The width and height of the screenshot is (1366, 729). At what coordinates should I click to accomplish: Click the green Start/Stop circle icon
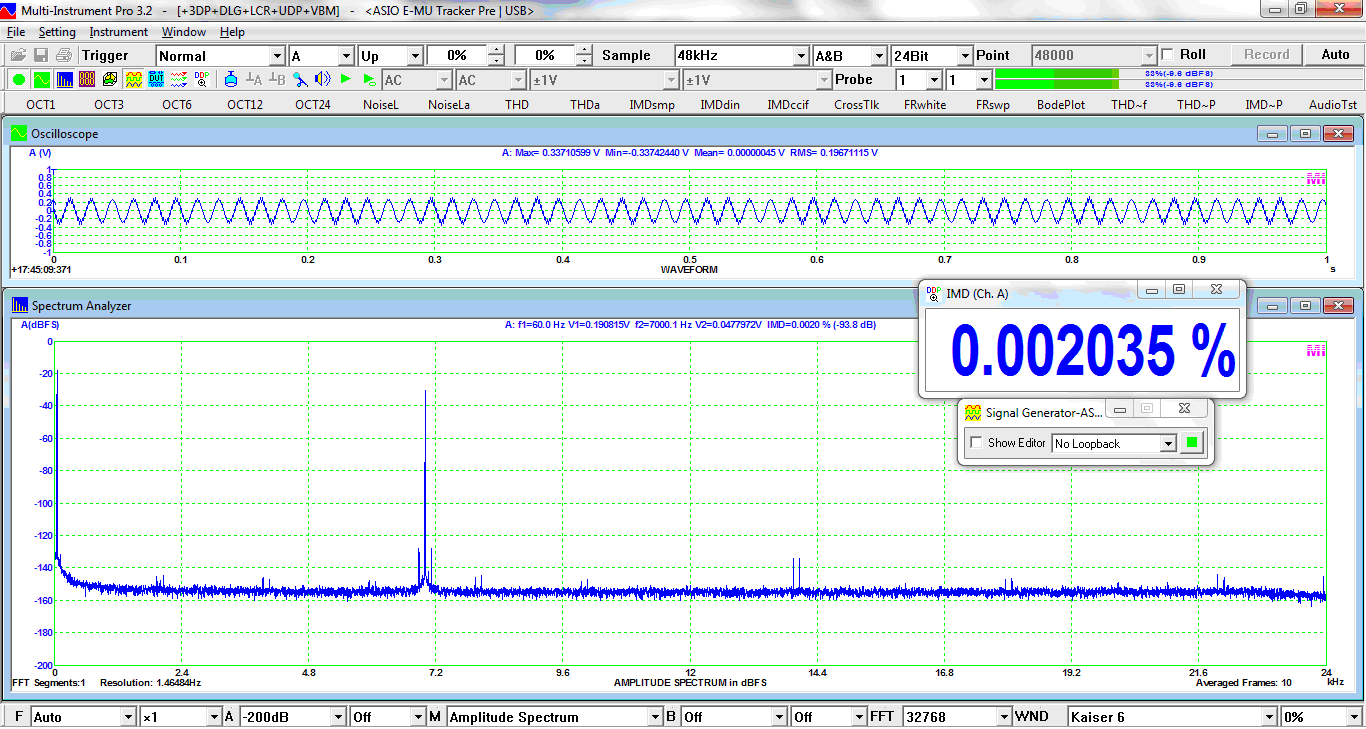click(x=19, y=79)
